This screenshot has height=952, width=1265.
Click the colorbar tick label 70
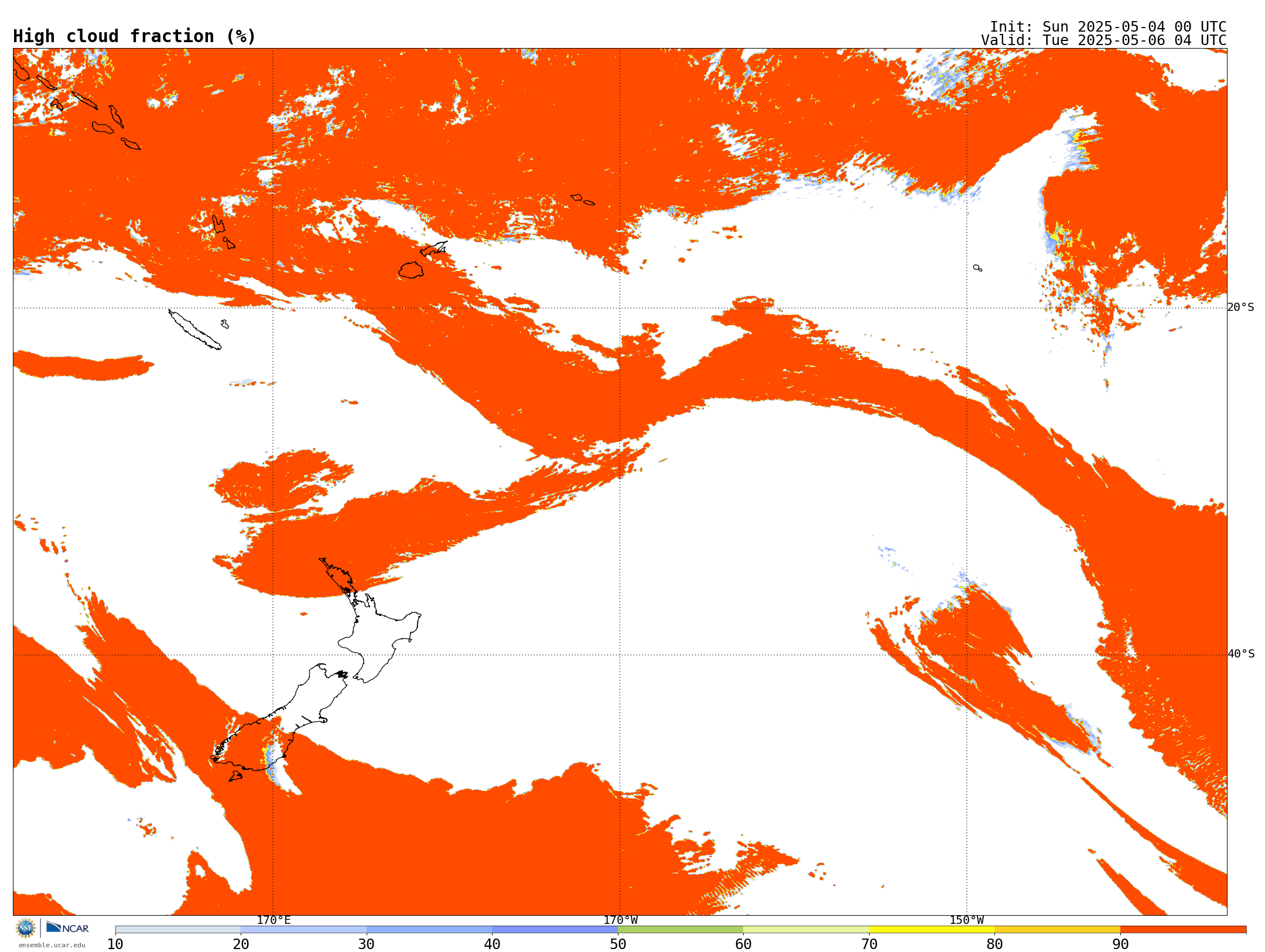pyautogui.click(x=869, y=944)
